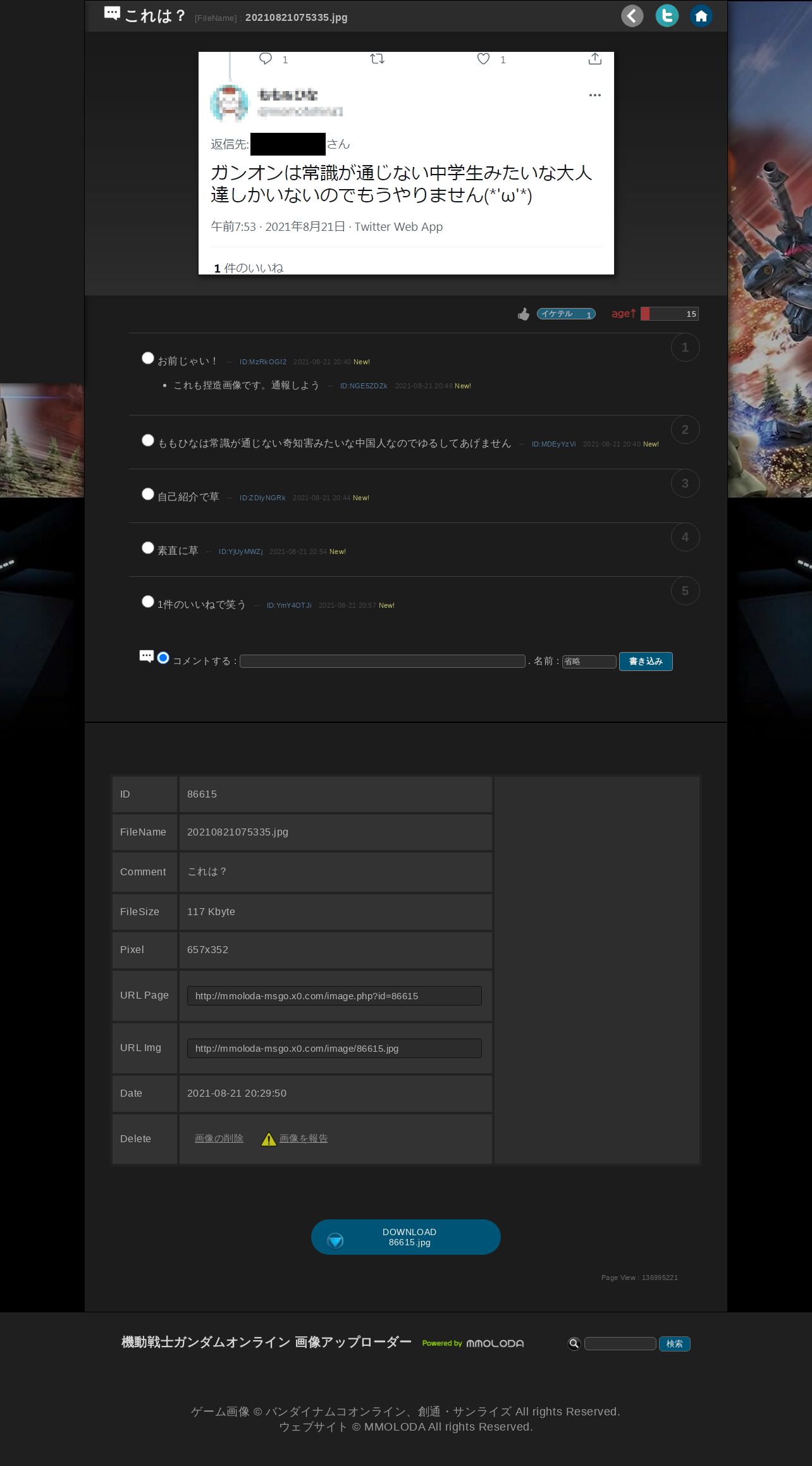Click user ID:NGE5ZDZk
Viewport: 812px width, 1466px height.
click(364, 386)
